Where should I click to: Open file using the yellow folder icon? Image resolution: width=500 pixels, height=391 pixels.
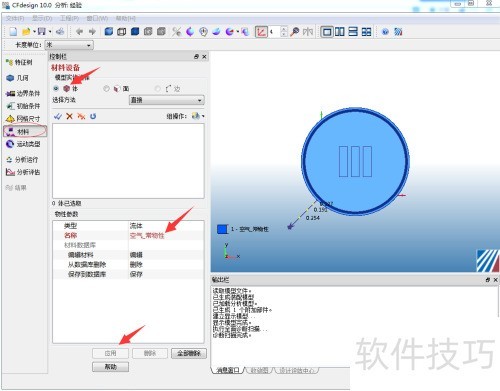[x=26, y=32]
